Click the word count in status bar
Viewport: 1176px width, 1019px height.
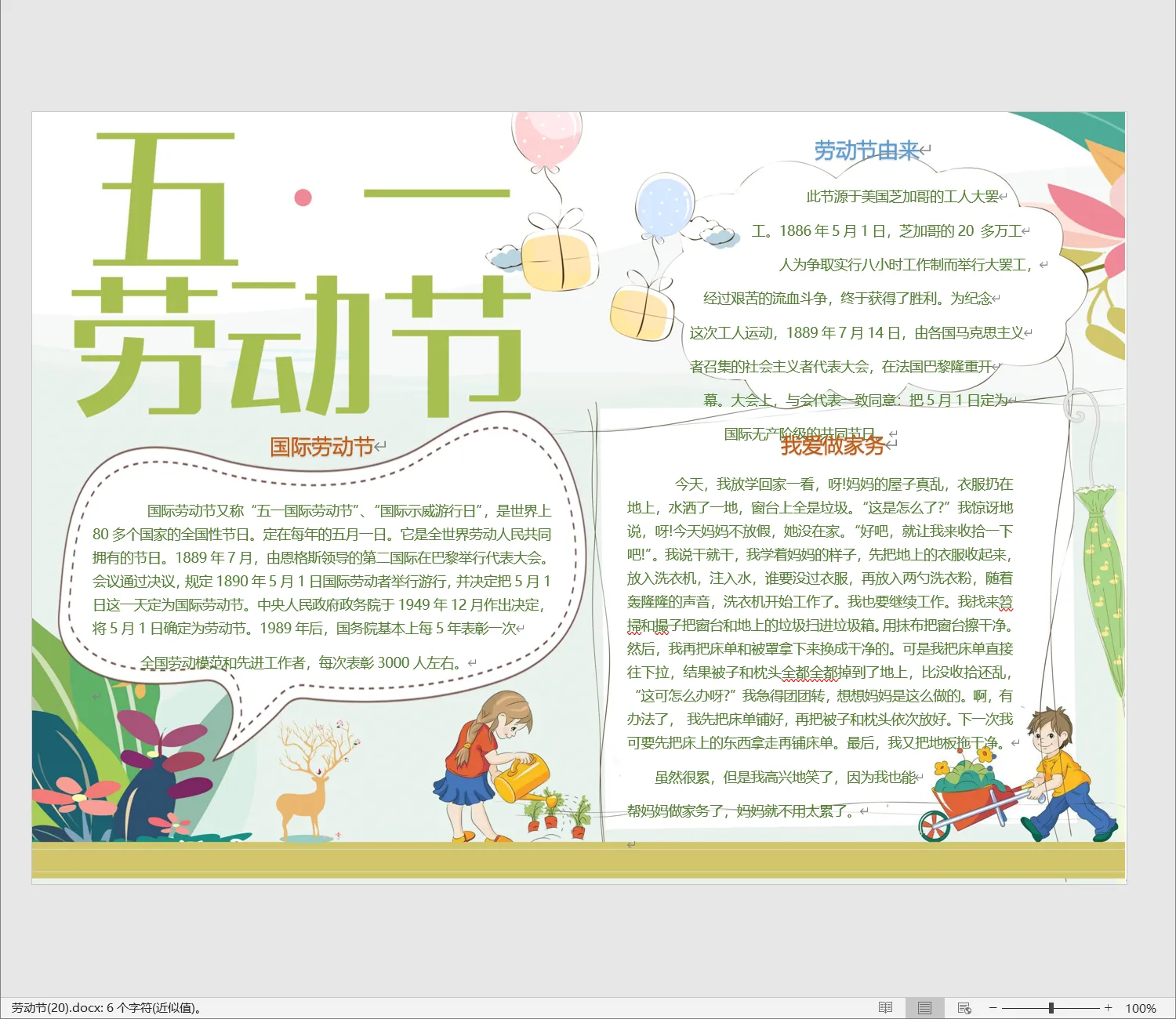(107, 1008)
